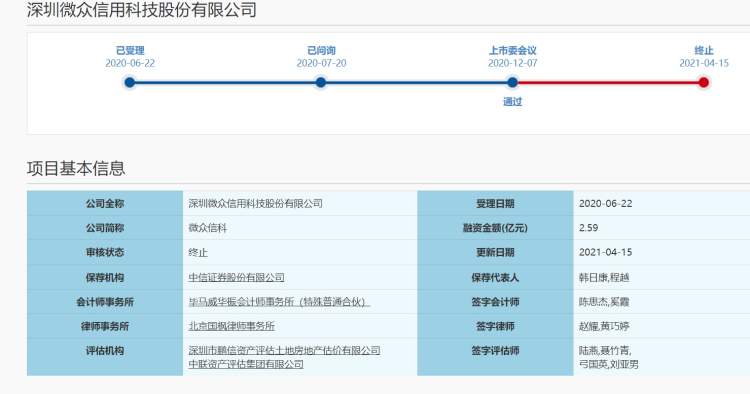Click the 上市委会议 stage label
750x394 pixels.
tap(513, 50)
